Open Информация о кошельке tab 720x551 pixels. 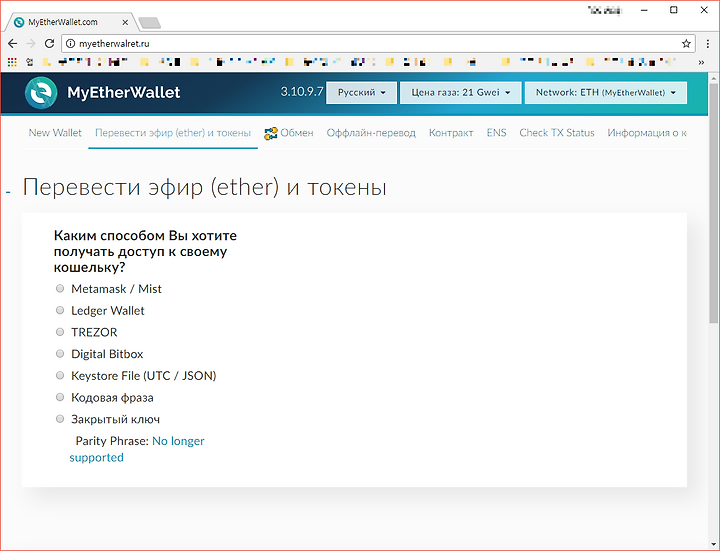pos(647,133)
